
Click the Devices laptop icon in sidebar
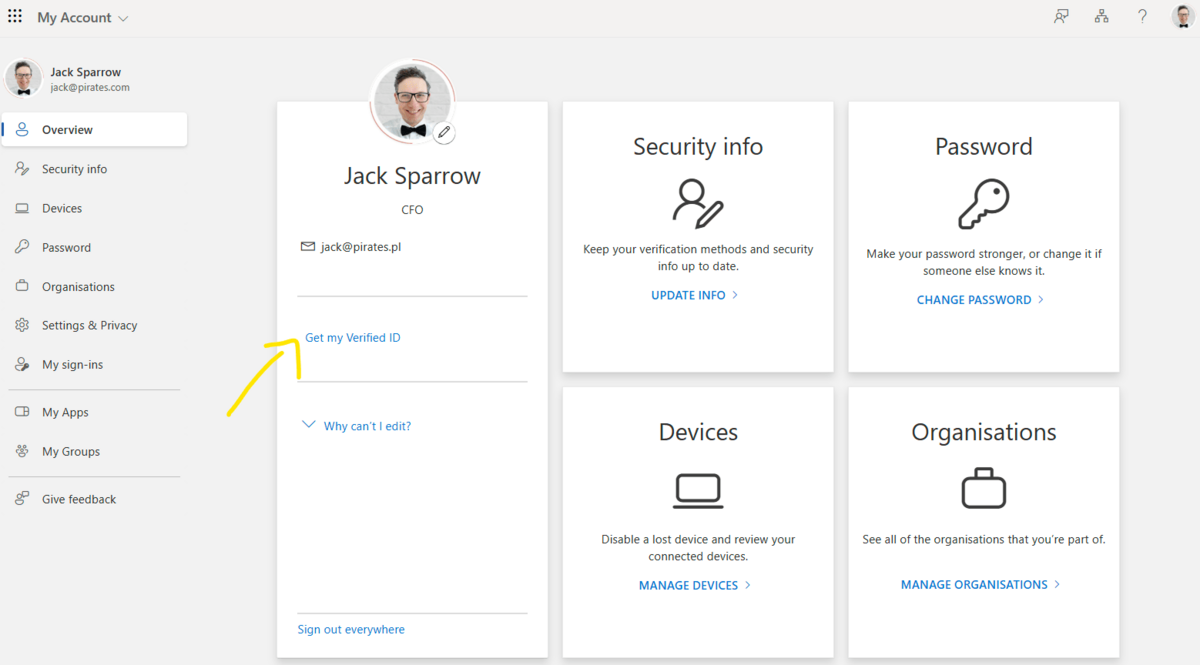point(24,207)
